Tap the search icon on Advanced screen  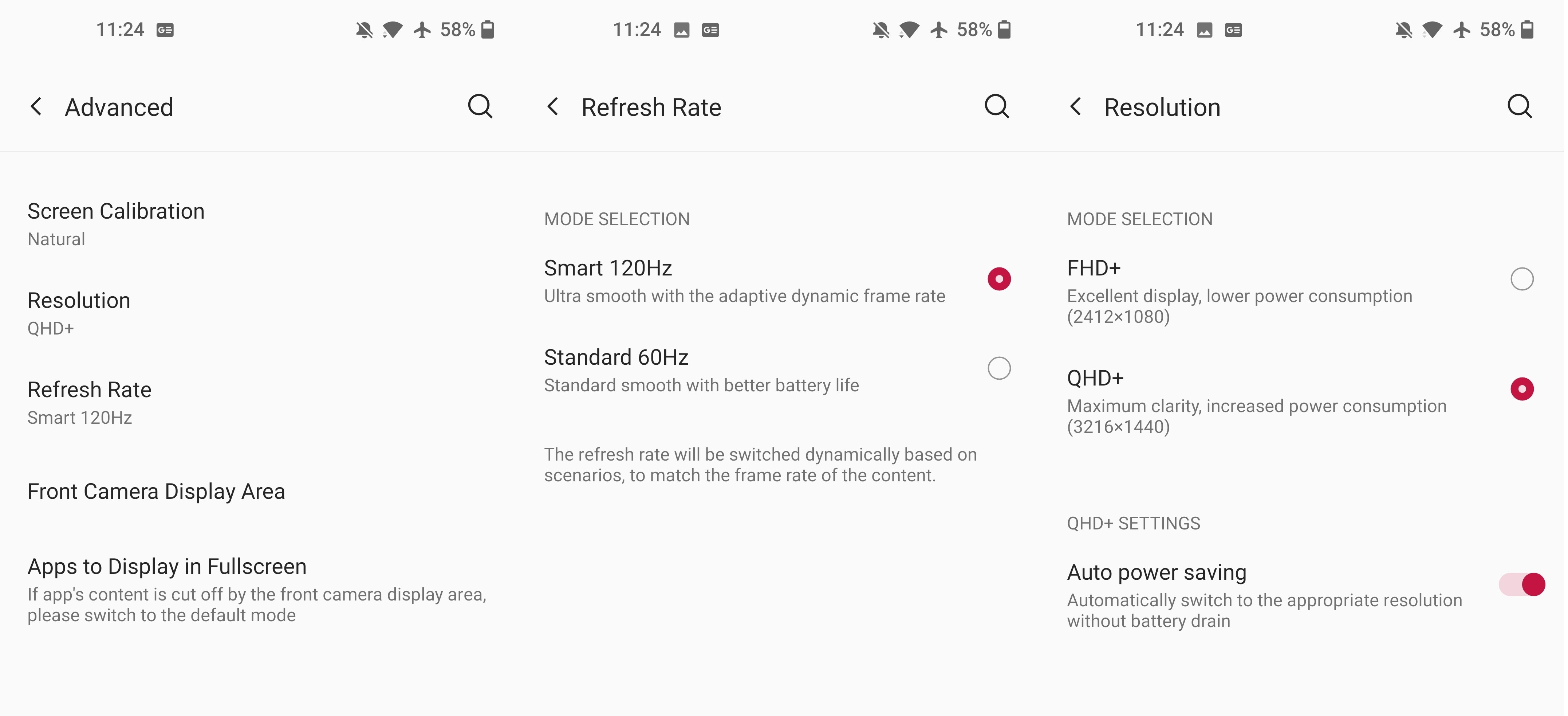(480, 106)
